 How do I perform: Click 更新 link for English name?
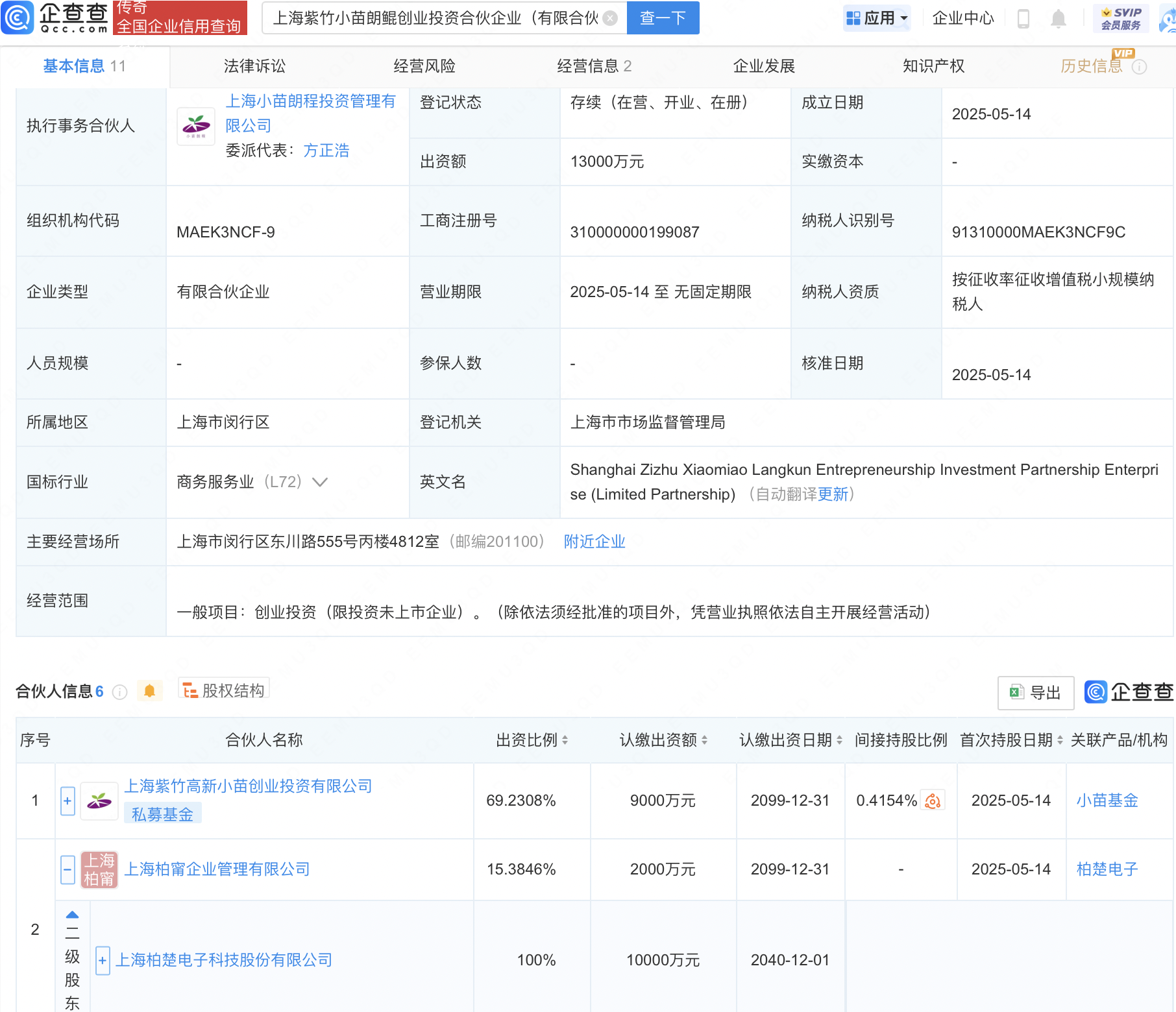[833, 494]
